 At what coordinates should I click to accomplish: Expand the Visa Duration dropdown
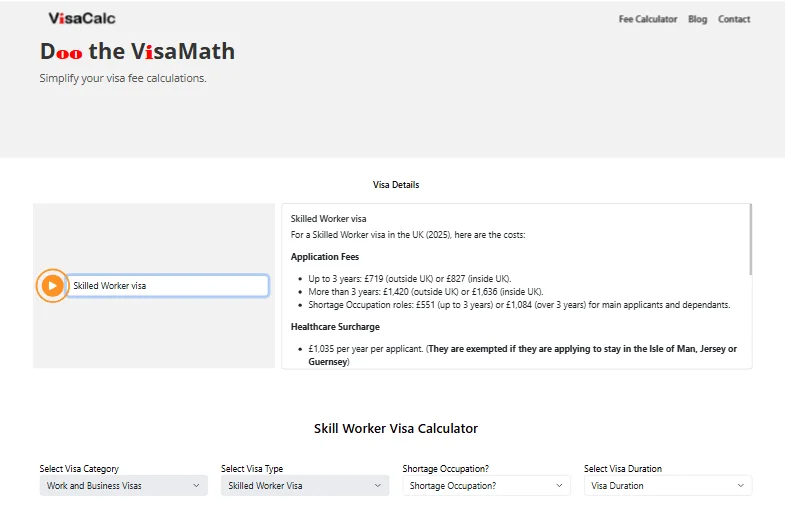pyautogui.click(x=668, y=486)
